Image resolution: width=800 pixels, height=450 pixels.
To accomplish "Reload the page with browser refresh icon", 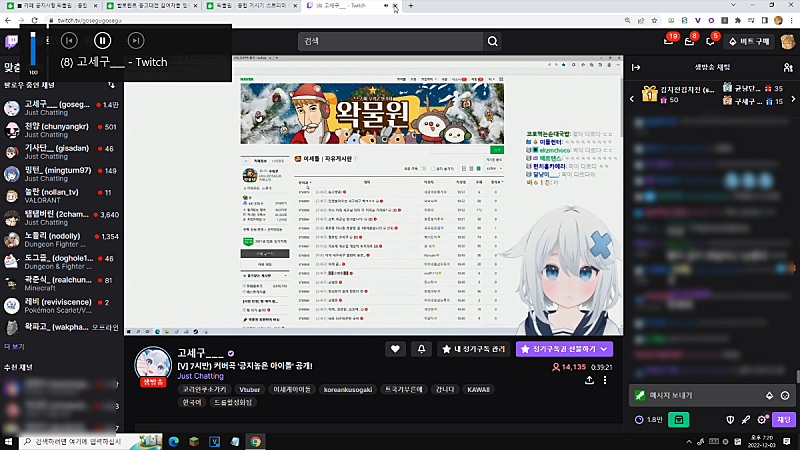I will pyautogui.click(x=34, y=20).
